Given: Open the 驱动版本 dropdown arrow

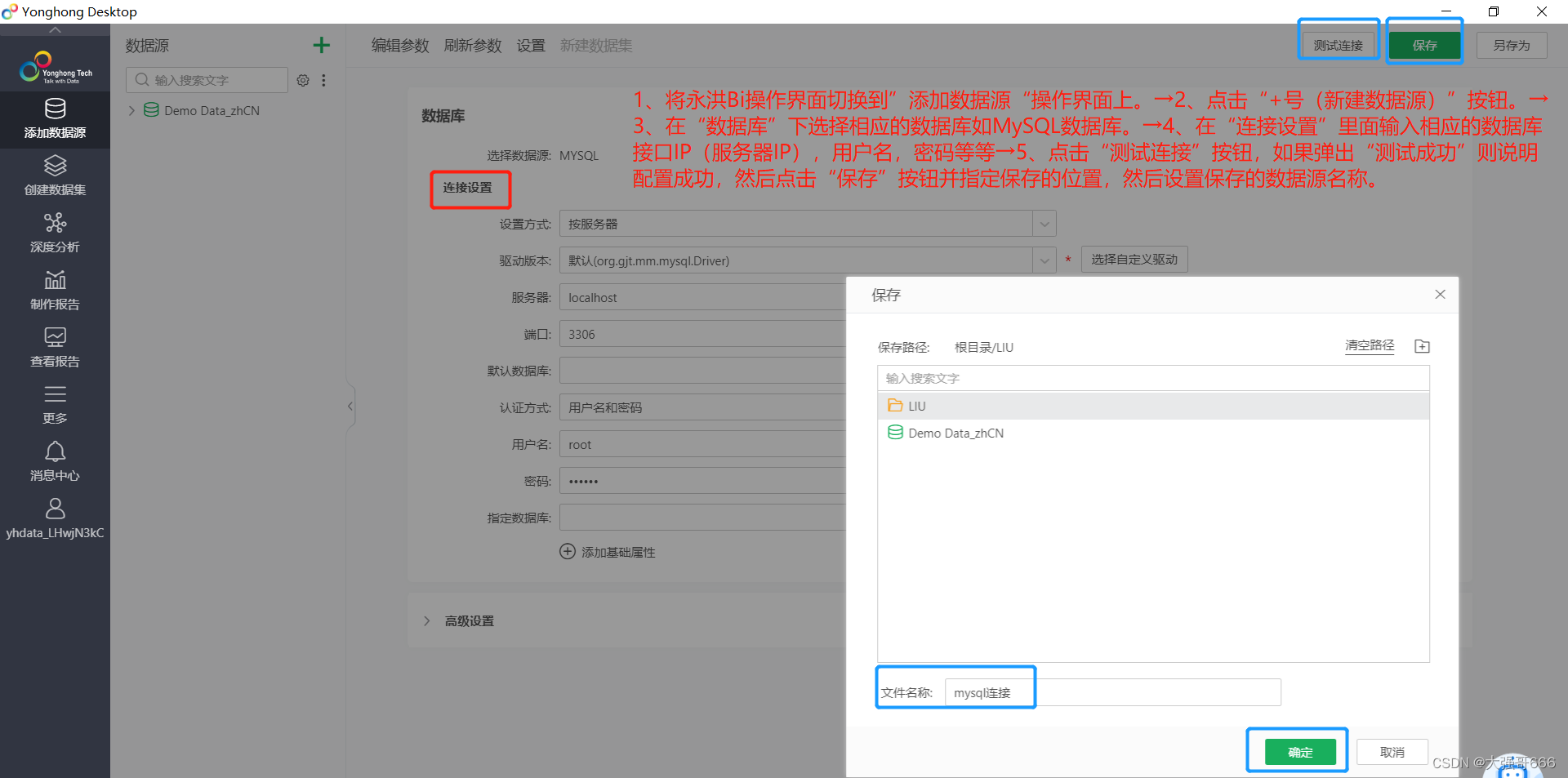Looking at the screenshot, I should (1044, 260).
